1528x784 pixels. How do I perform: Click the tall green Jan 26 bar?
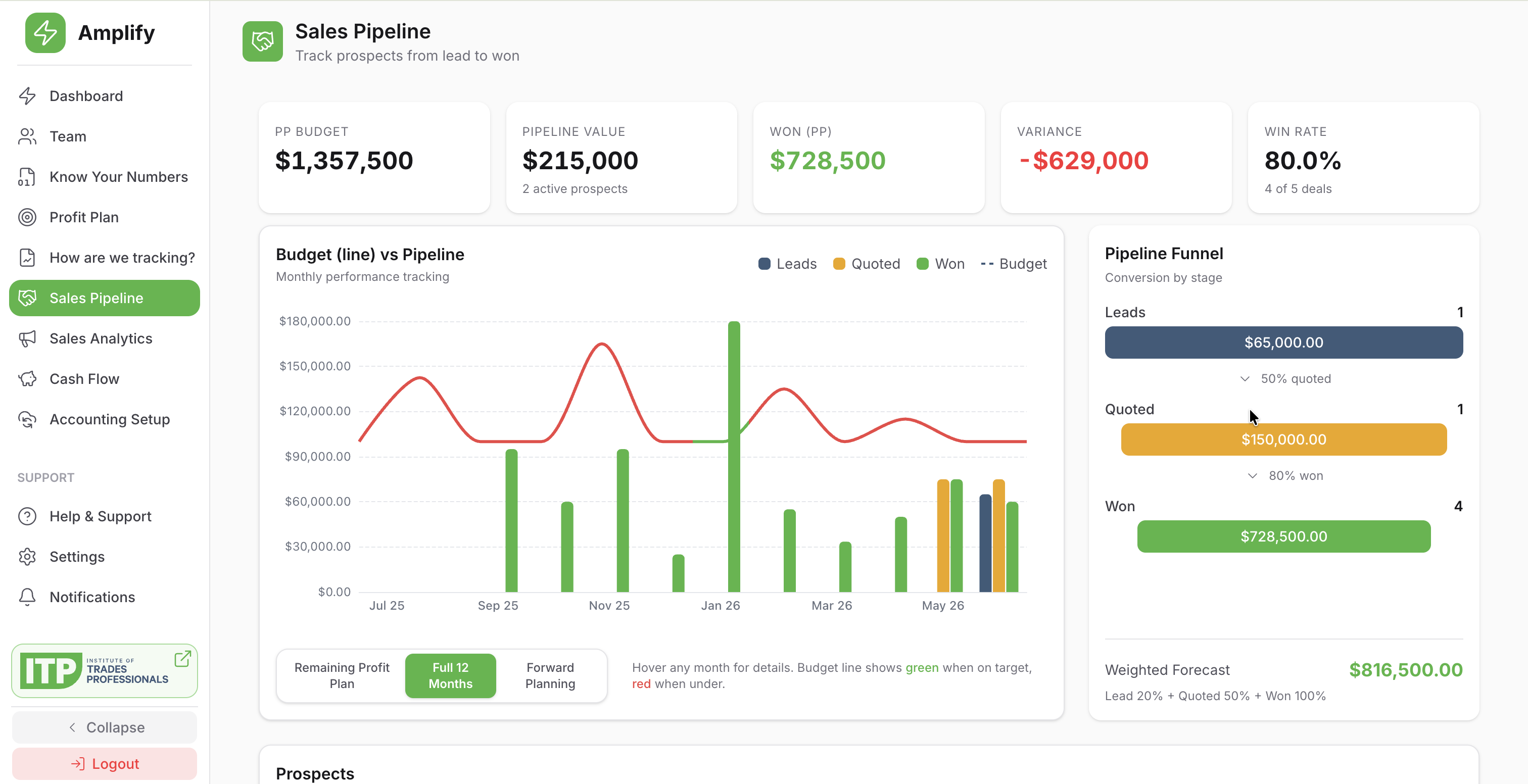tap(734, 457)
